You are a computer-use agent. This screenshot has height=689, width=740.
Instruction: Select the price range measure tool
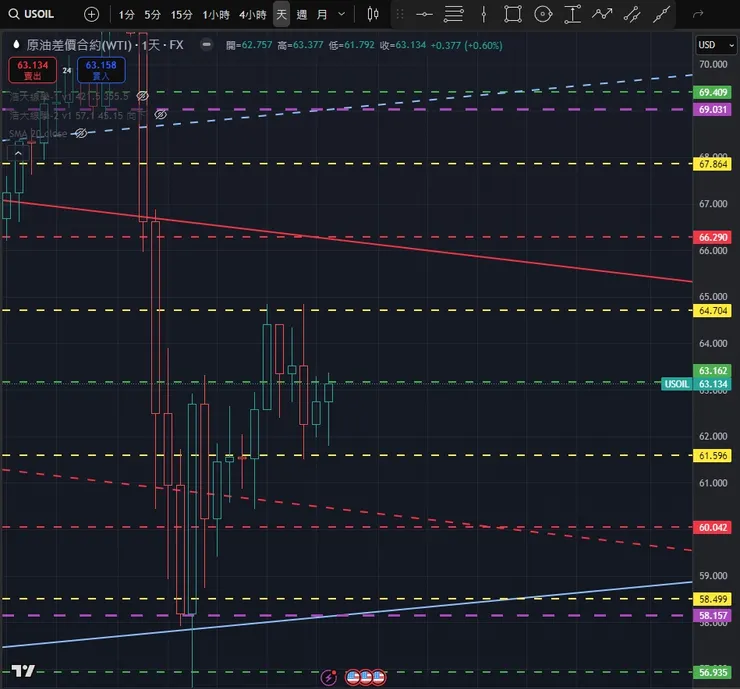click(572, 15)
